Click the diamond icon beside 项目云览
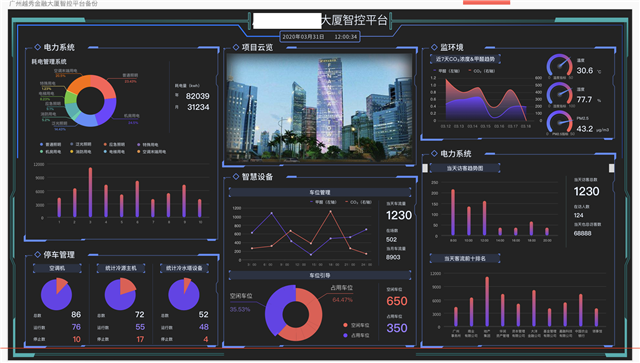640x363 pixels. coord(236,47)
